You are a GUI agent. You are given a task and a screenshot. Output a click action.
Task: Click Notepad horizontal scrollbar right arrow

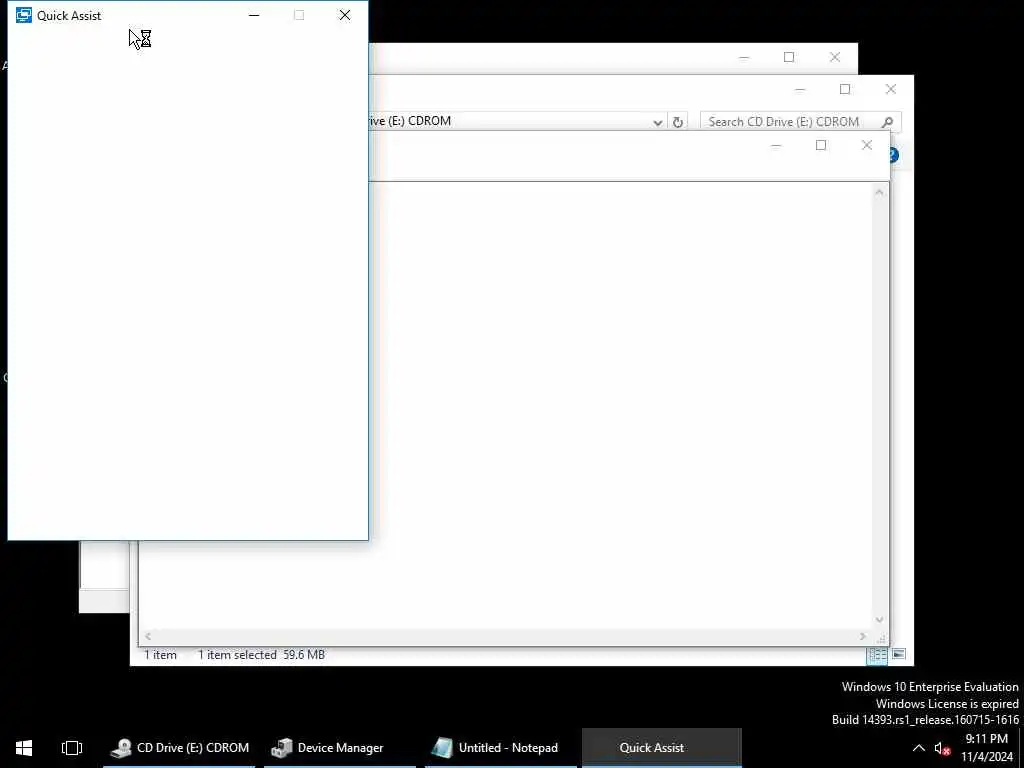863,636
